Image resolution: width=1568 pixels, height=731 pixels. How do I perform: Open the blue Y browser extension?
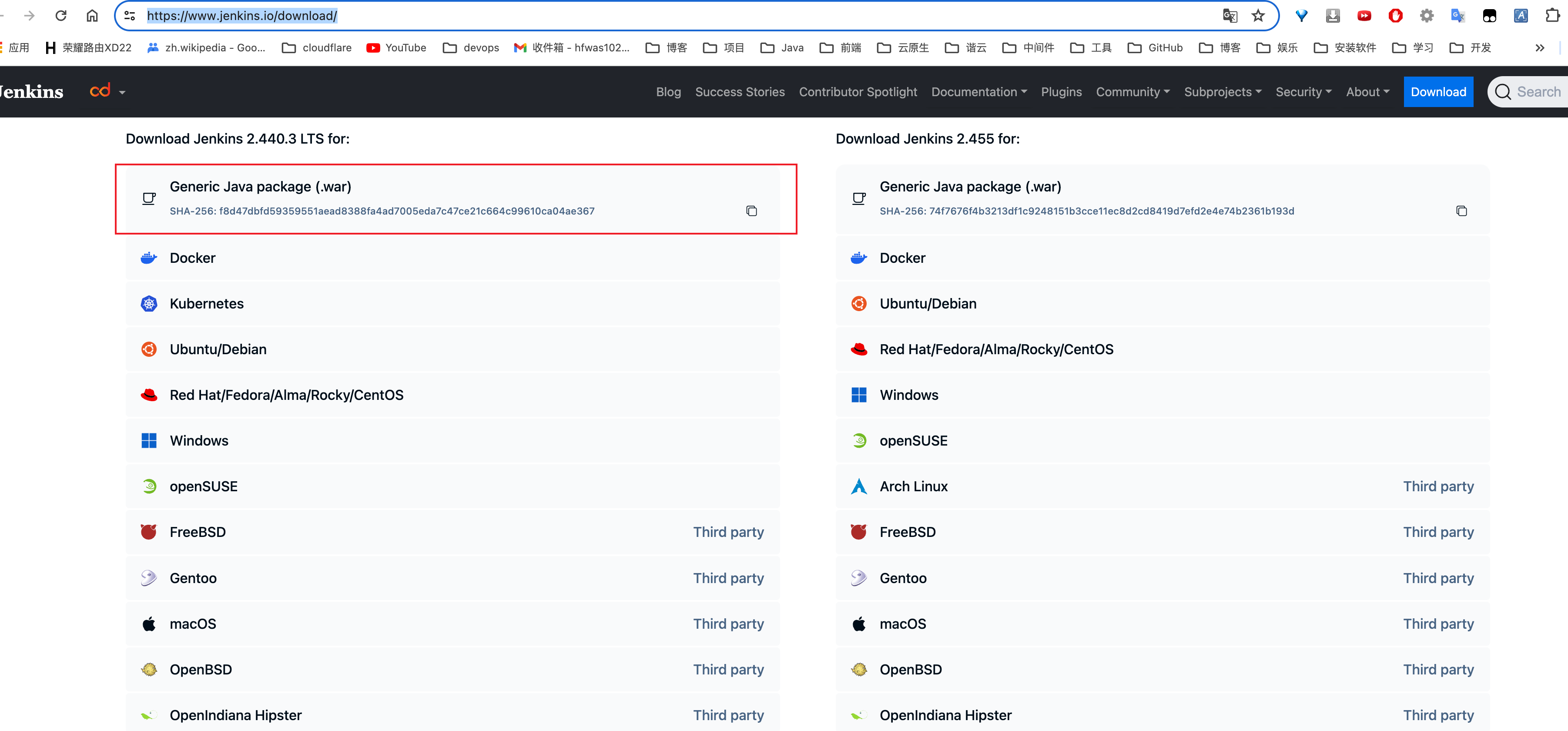(1301, 16)
